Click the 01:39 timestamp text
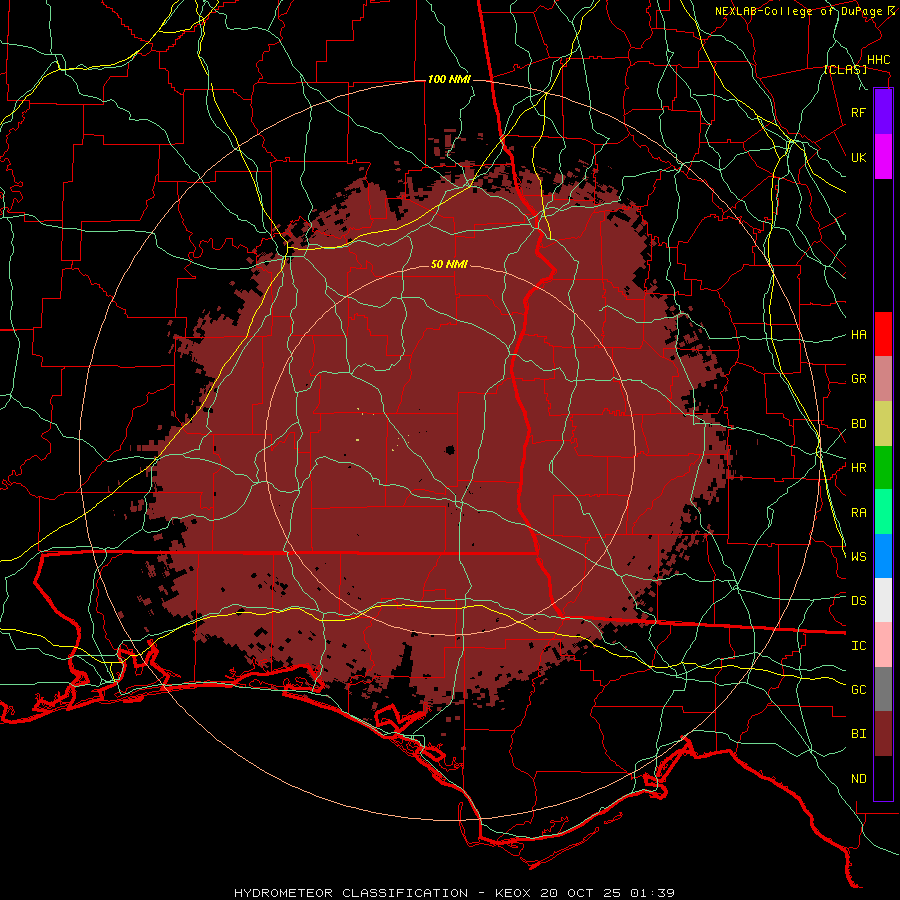This screenshot has height=900, width=900. click(652, 893)
